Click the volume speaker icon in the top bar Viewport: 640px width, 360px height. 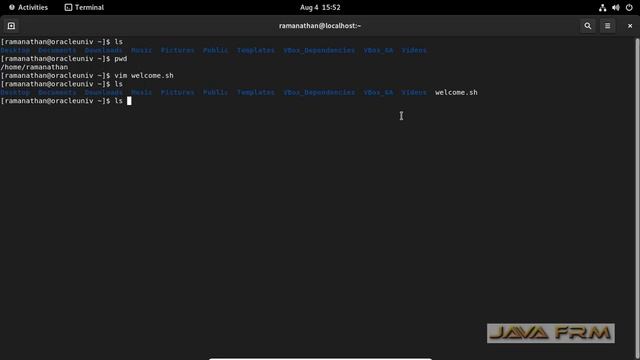[616, 7]
